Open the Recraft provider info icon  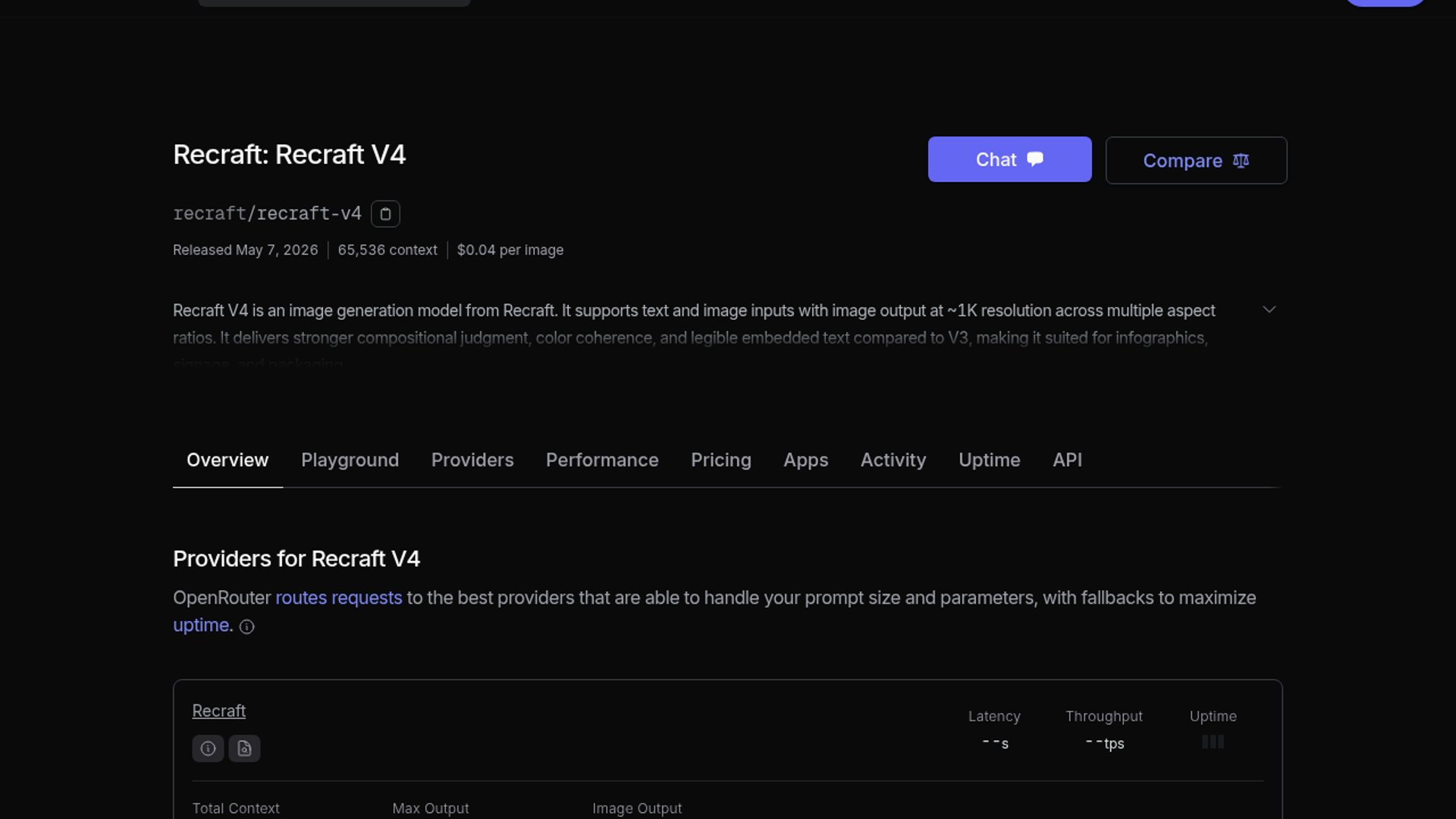pyautogui.click(x=208, y=748)
